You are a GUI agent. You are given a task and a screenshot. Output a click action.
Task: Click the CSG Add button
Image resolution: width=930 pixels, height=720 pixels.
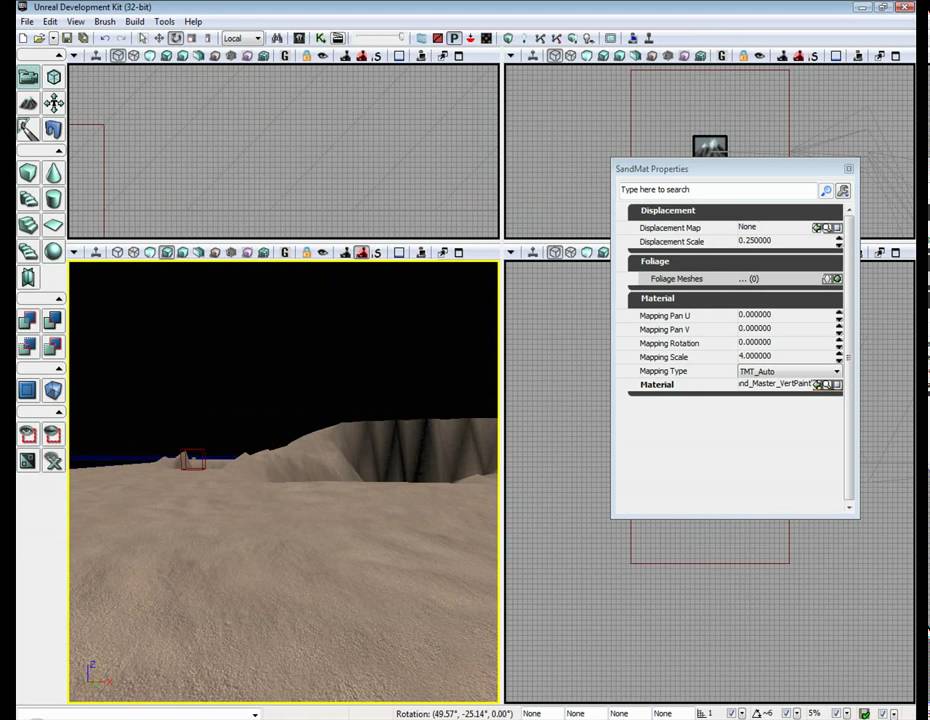click(x=28, y=321)
